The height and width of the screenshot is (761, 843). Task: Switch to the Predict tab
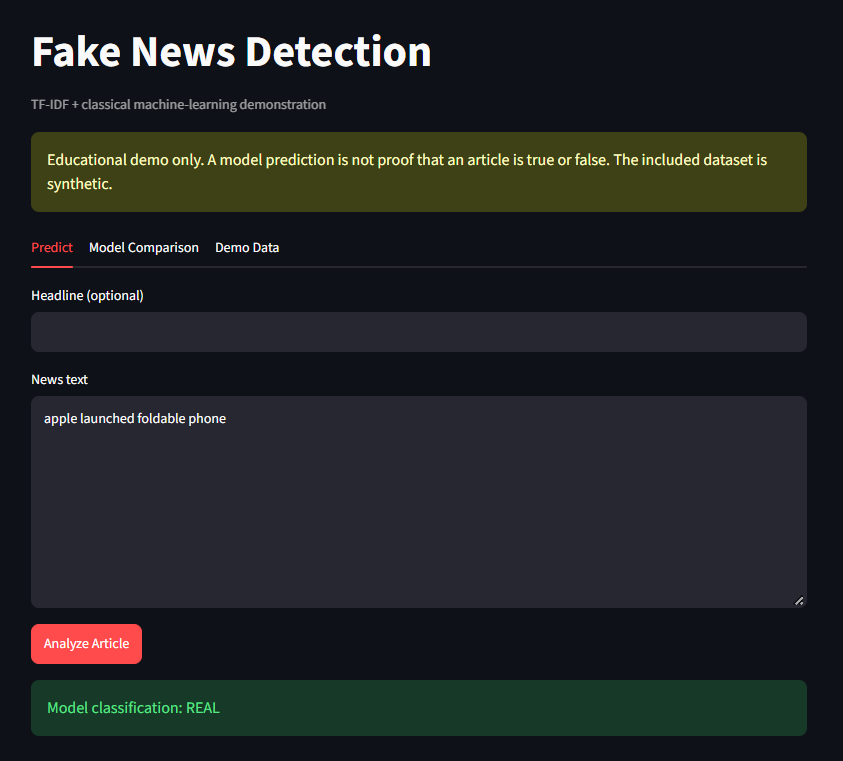point(52,247)
